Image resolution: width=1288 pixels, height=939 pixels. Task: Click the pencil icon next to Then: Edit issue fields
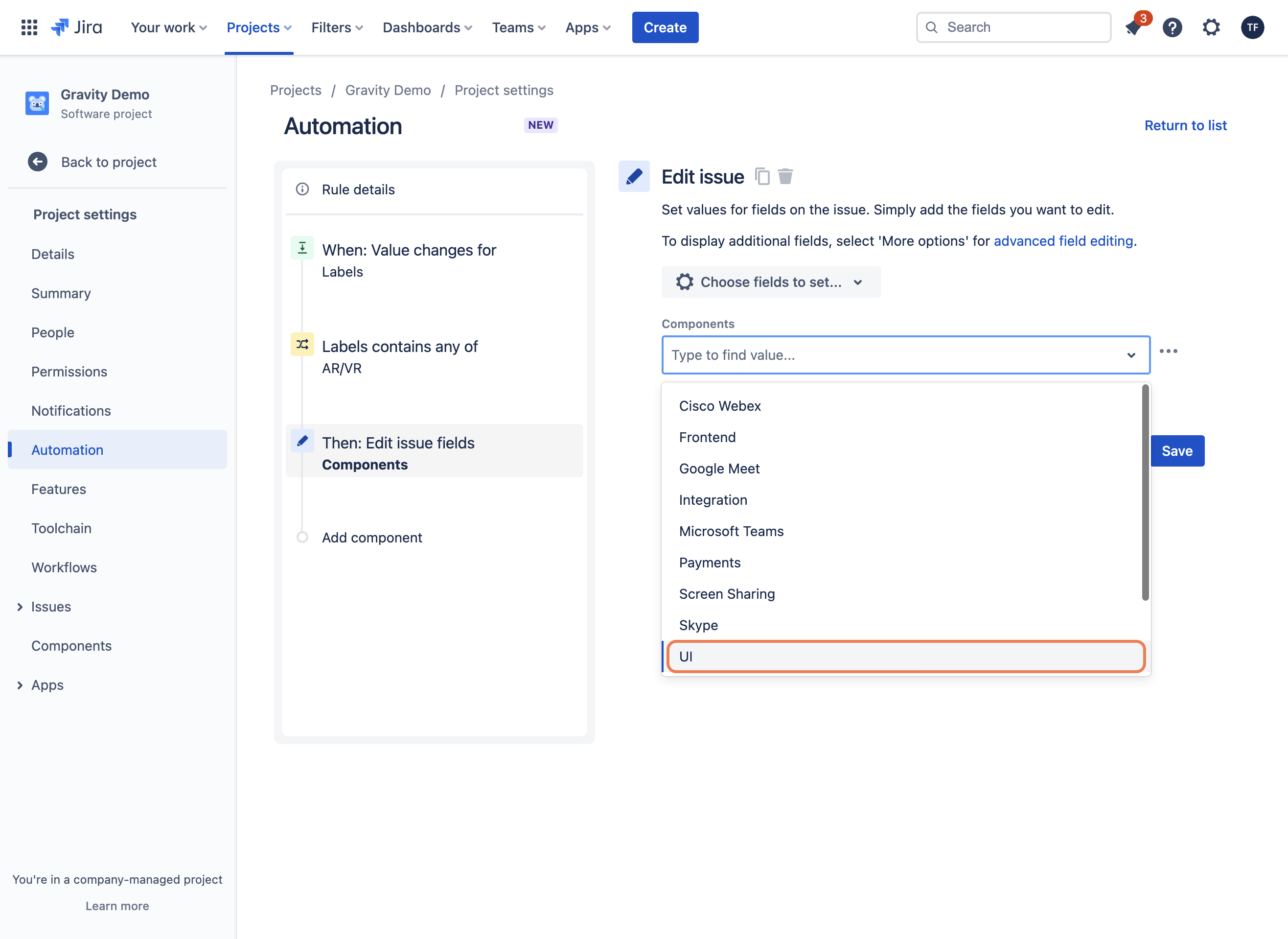302,441
